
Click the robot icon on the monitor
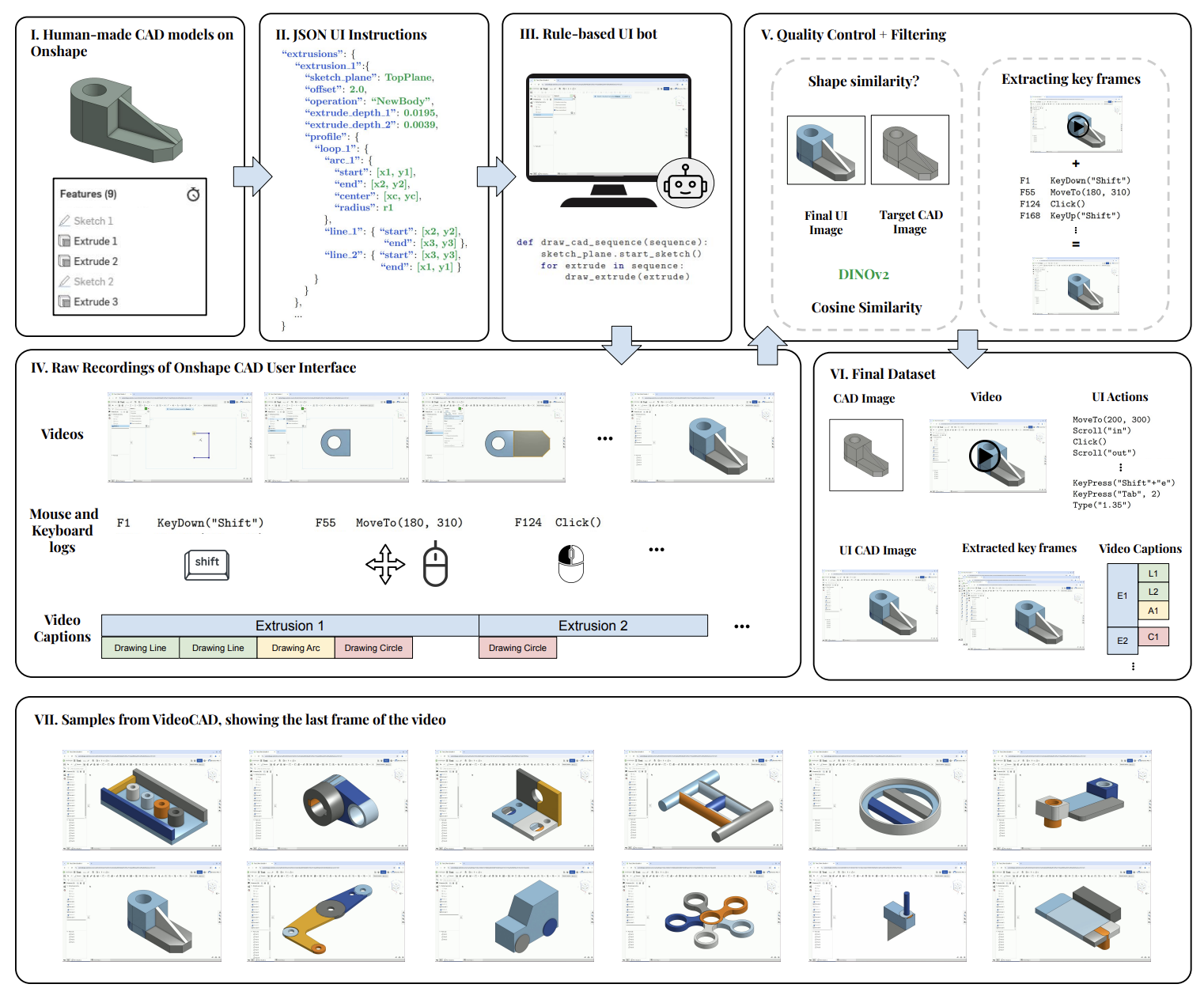(x=685, y=184)
